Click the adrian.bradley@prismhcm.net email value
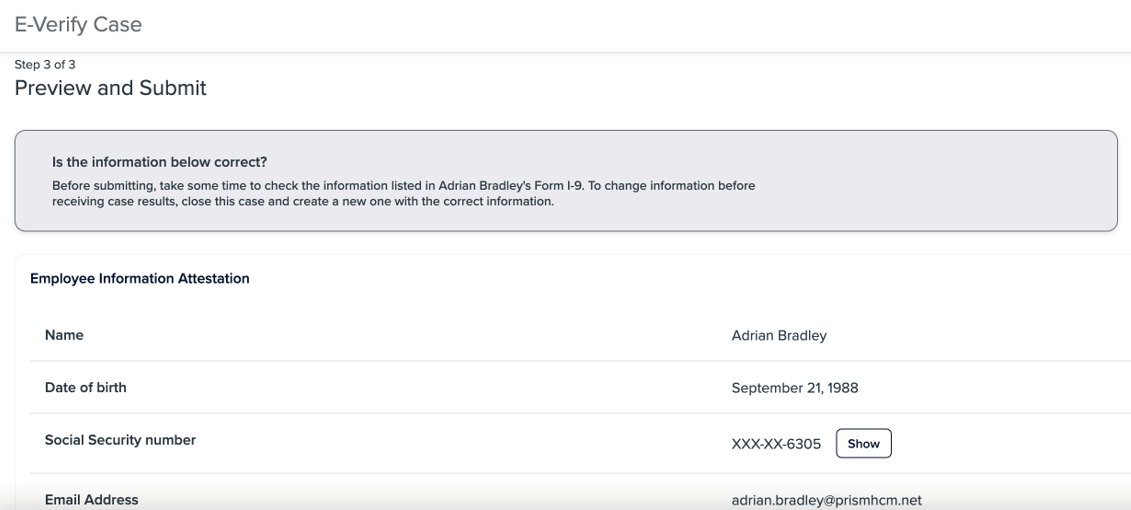This screenshot has width=1131, height=510. click(x=827, y=500)
